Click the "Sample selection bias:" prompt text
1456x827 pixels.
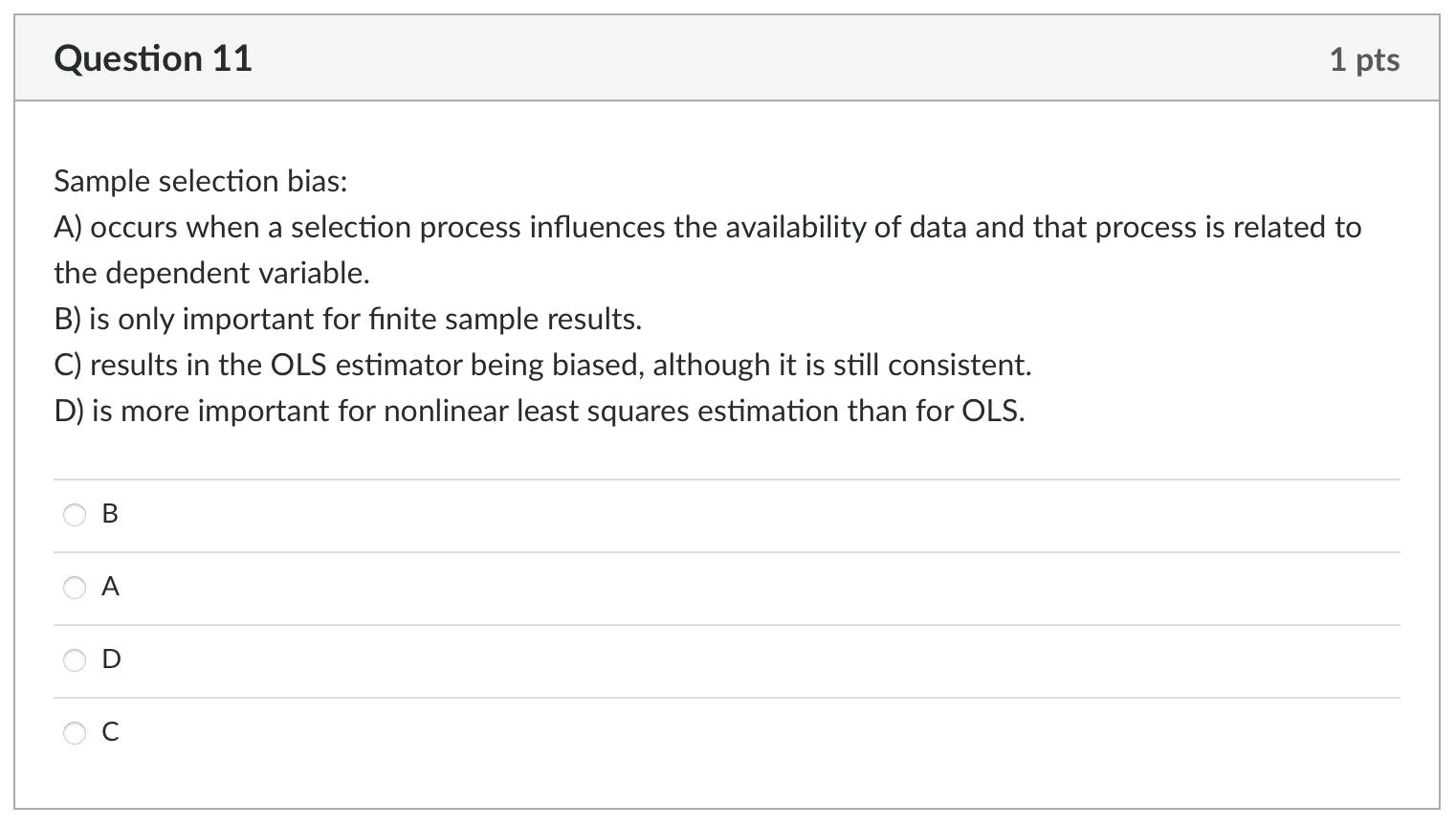click(x=201, y=181)
